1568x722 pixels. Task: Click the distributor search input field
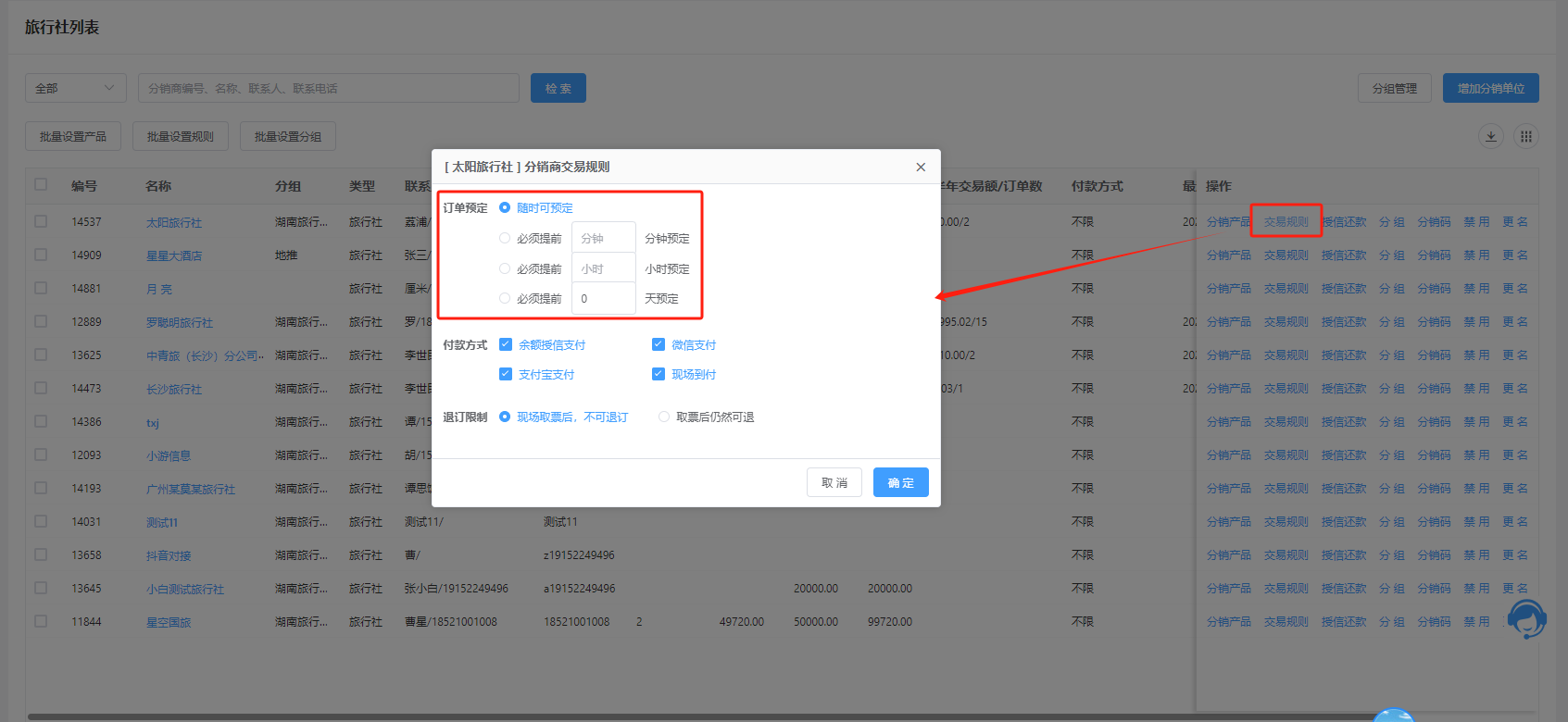pos(328,88)
